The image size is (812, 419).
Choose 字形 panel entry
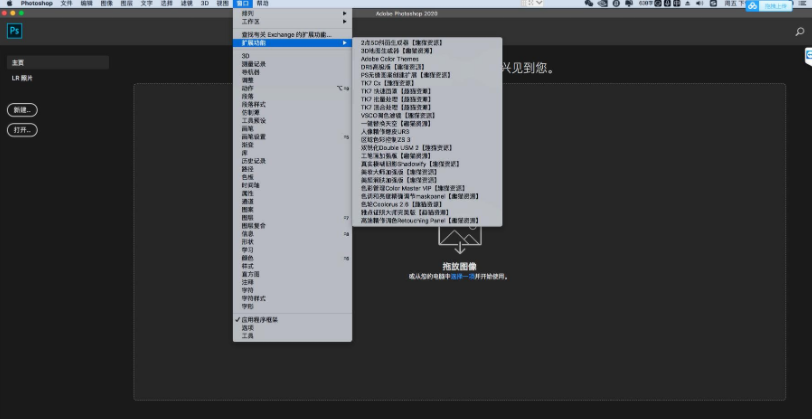point(292,307)
